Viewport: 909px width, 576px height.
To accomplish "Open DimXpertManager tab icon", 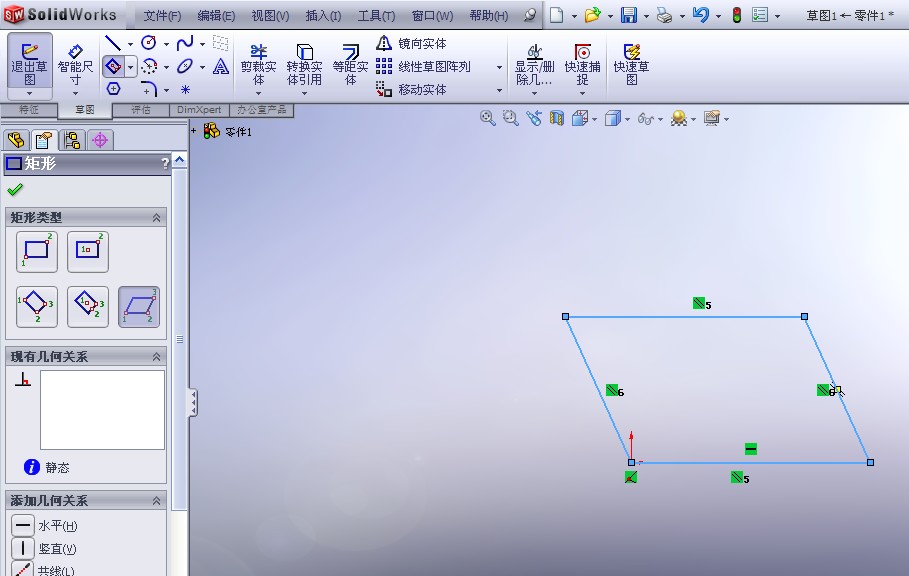I will point(100,140).
